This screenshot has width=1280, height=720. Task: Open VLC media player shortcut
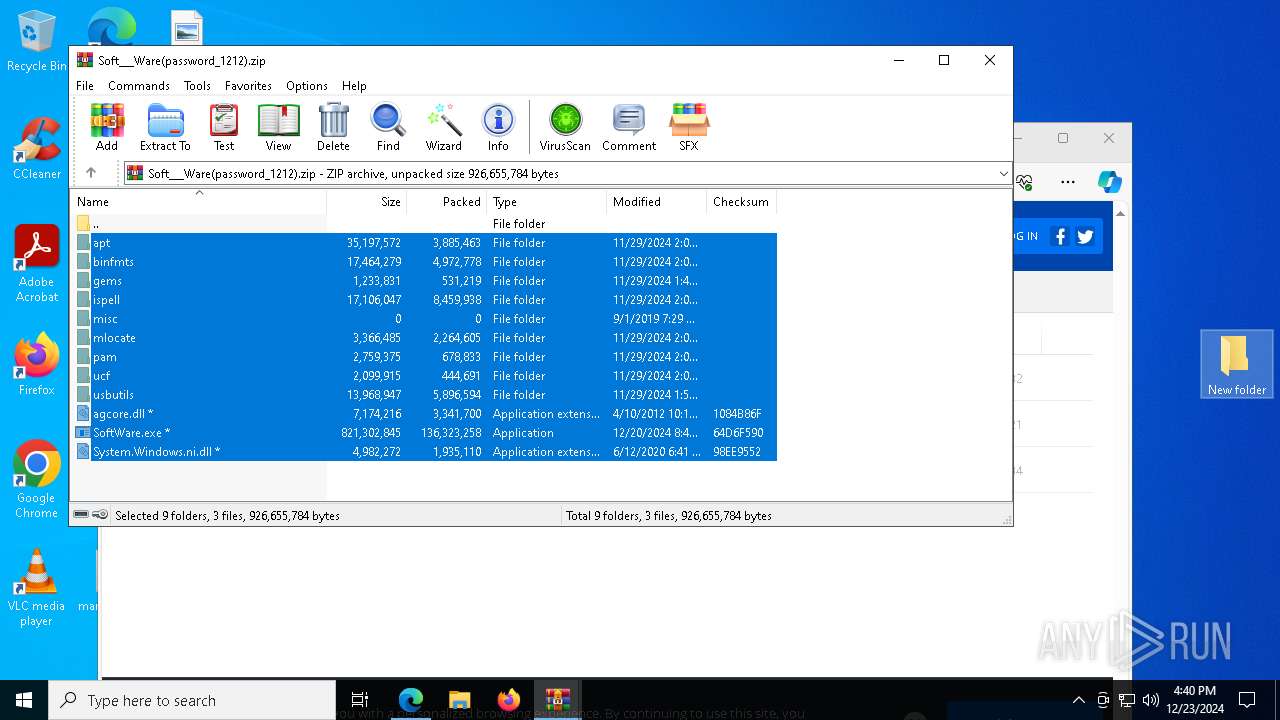[37, 588]
